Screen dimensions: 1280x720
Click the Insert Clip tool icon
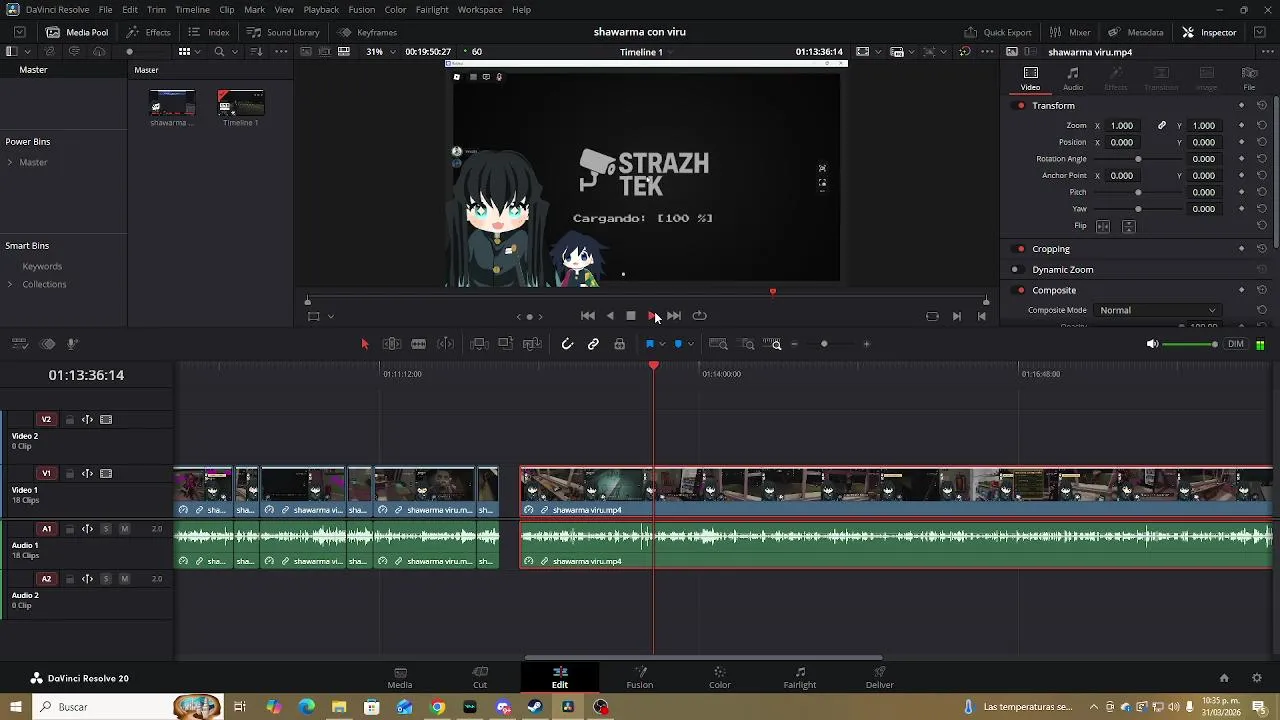point(480,344)
